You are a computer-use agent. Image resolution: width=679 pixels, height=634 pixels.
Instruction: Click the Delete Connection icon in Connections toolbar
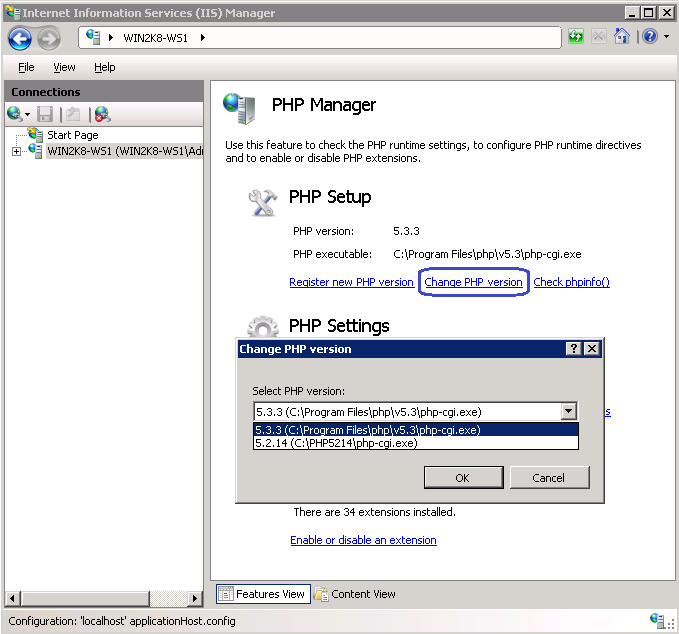coord(102,114)
